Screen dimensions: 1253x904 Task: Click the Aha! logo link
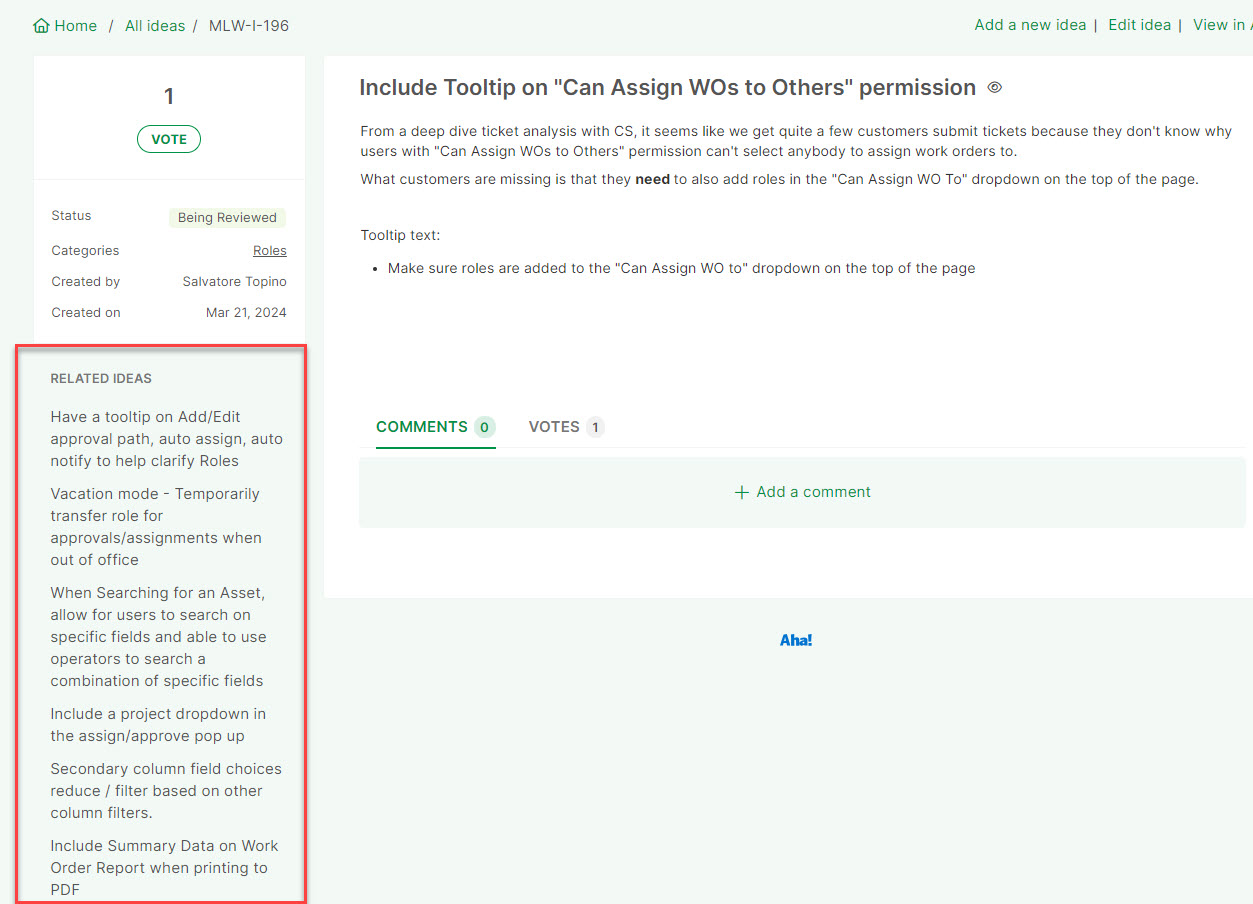(796, 640)
